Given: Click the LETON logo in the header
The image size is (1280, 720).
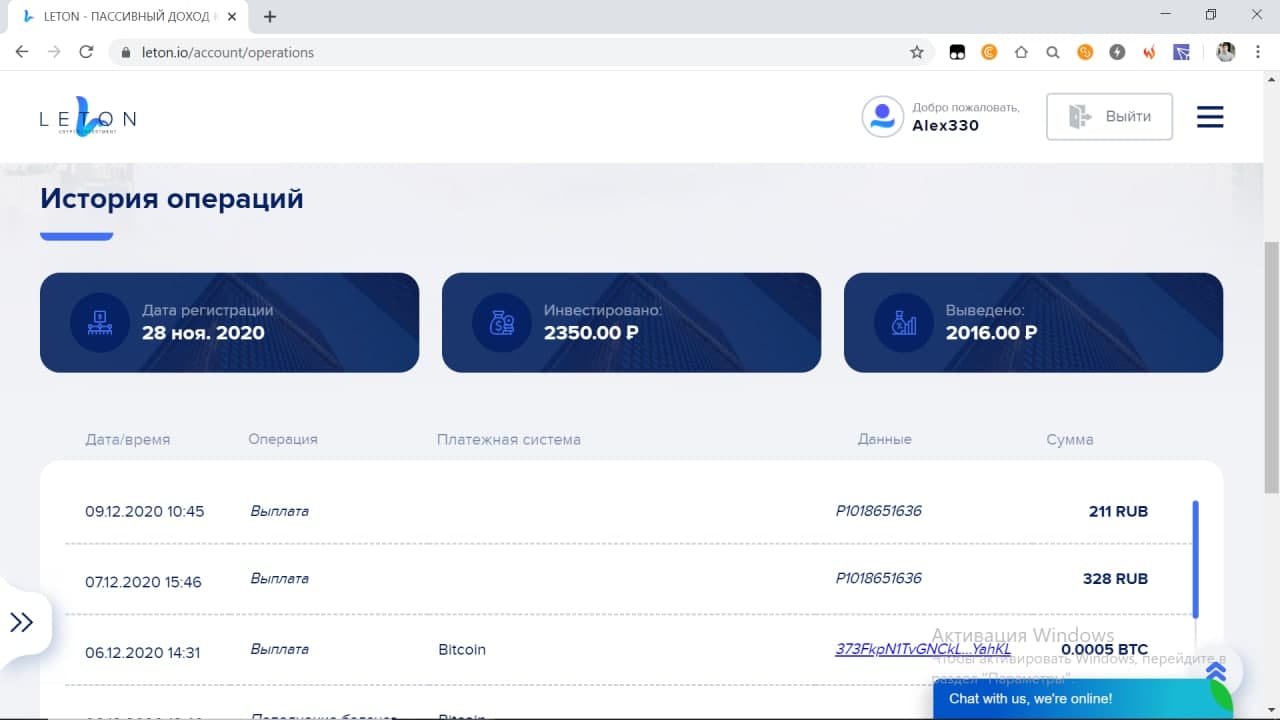Looking at the screenshot, I should coord(87,118).
